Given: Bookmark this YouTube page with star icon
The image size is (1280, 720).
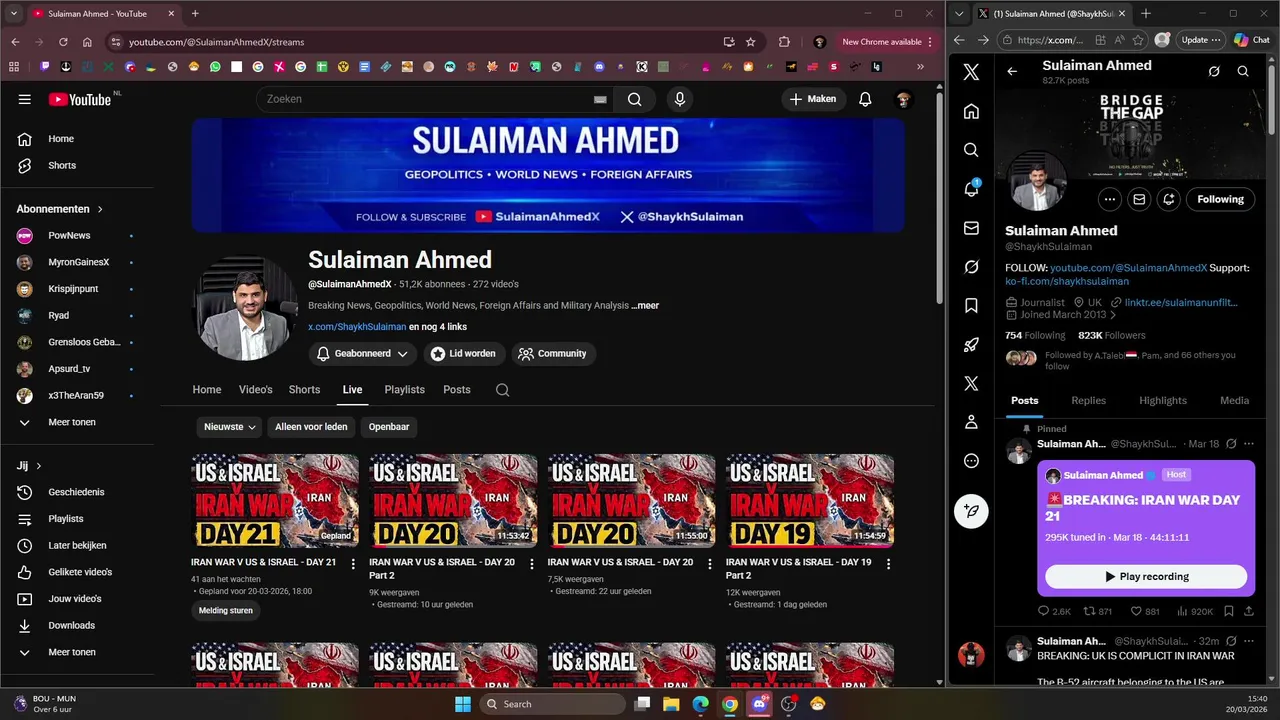Looking at the screenshot, I should click(750, 42).
